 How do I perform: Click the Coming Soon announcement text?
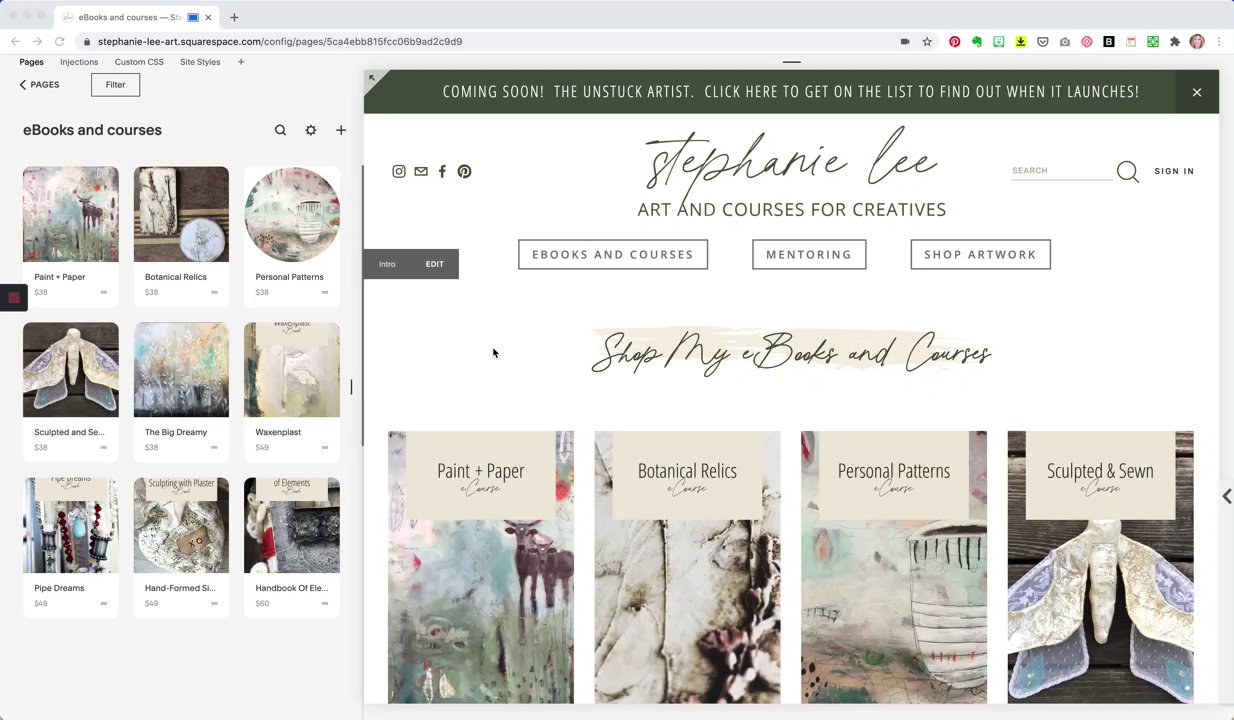pos(791,92)
